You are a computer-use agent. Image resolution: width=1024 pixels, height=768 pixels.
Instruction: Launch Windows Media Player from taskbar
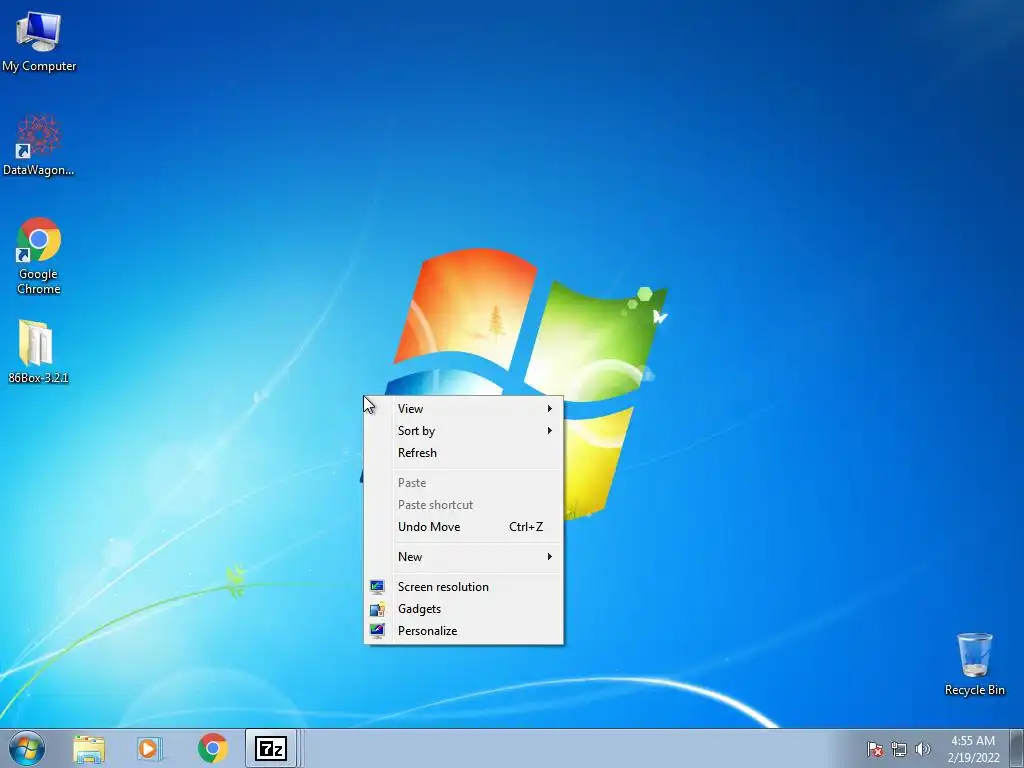pos(150,748)
